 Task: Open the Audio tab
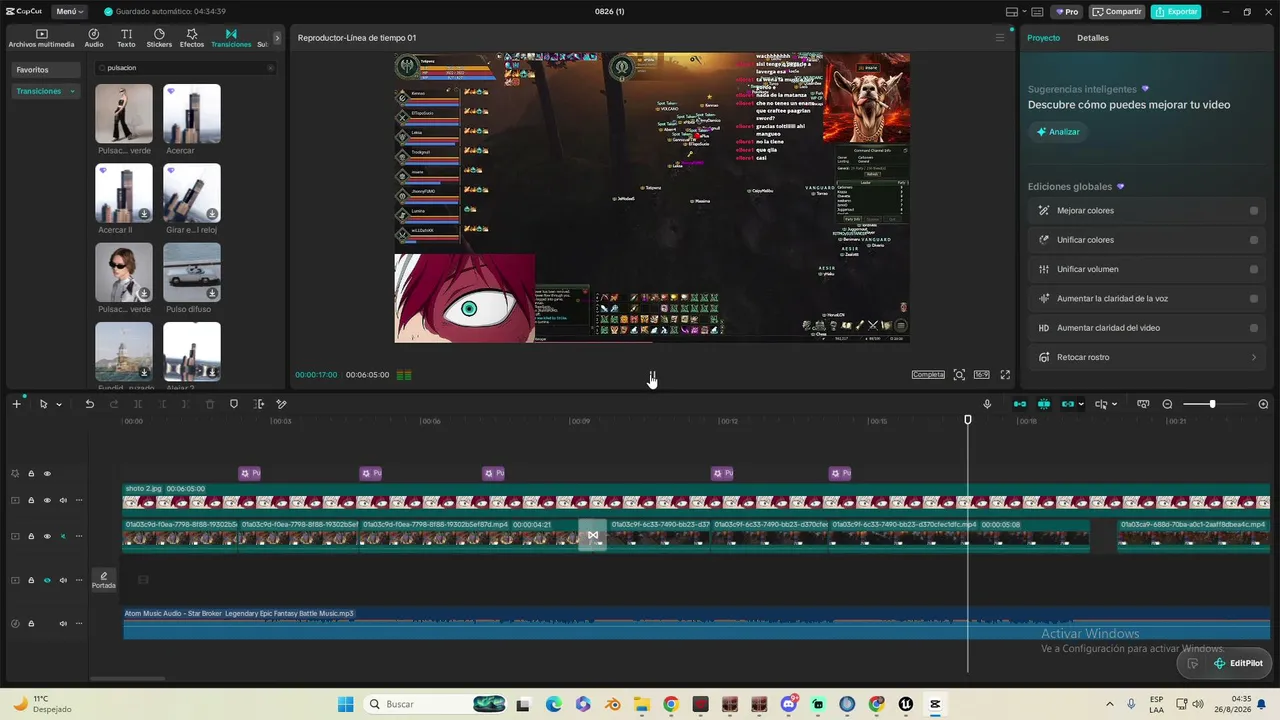94,38
